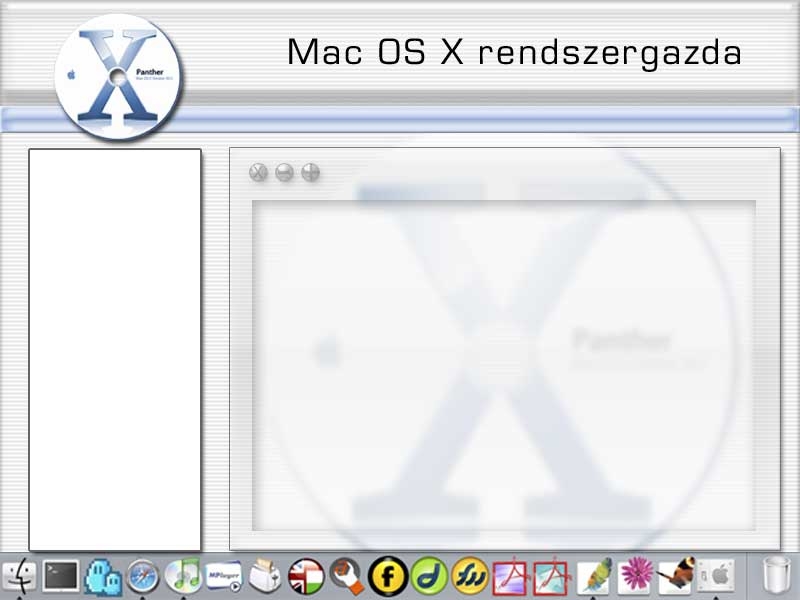This screenshot has height=600, width=800.
Task: Open Finder from the Dock
Action: click(19, 576)
